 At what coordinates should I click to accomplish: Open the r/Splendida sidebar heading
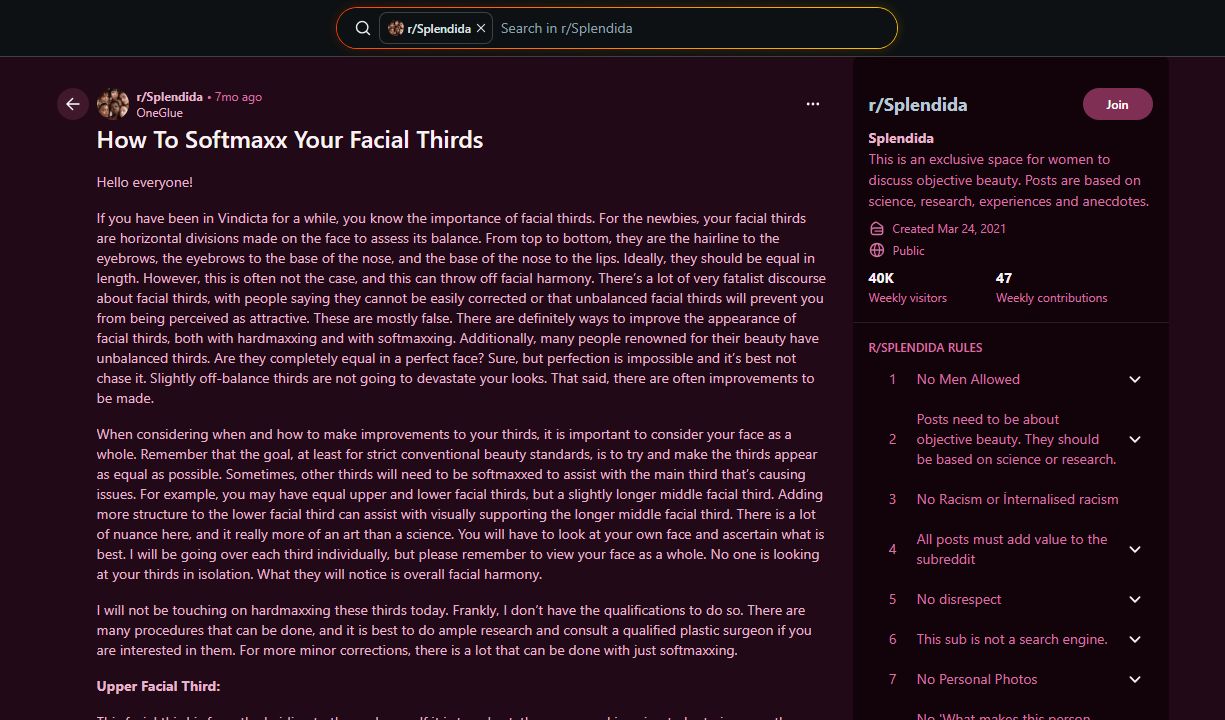(x=917, y=105)
